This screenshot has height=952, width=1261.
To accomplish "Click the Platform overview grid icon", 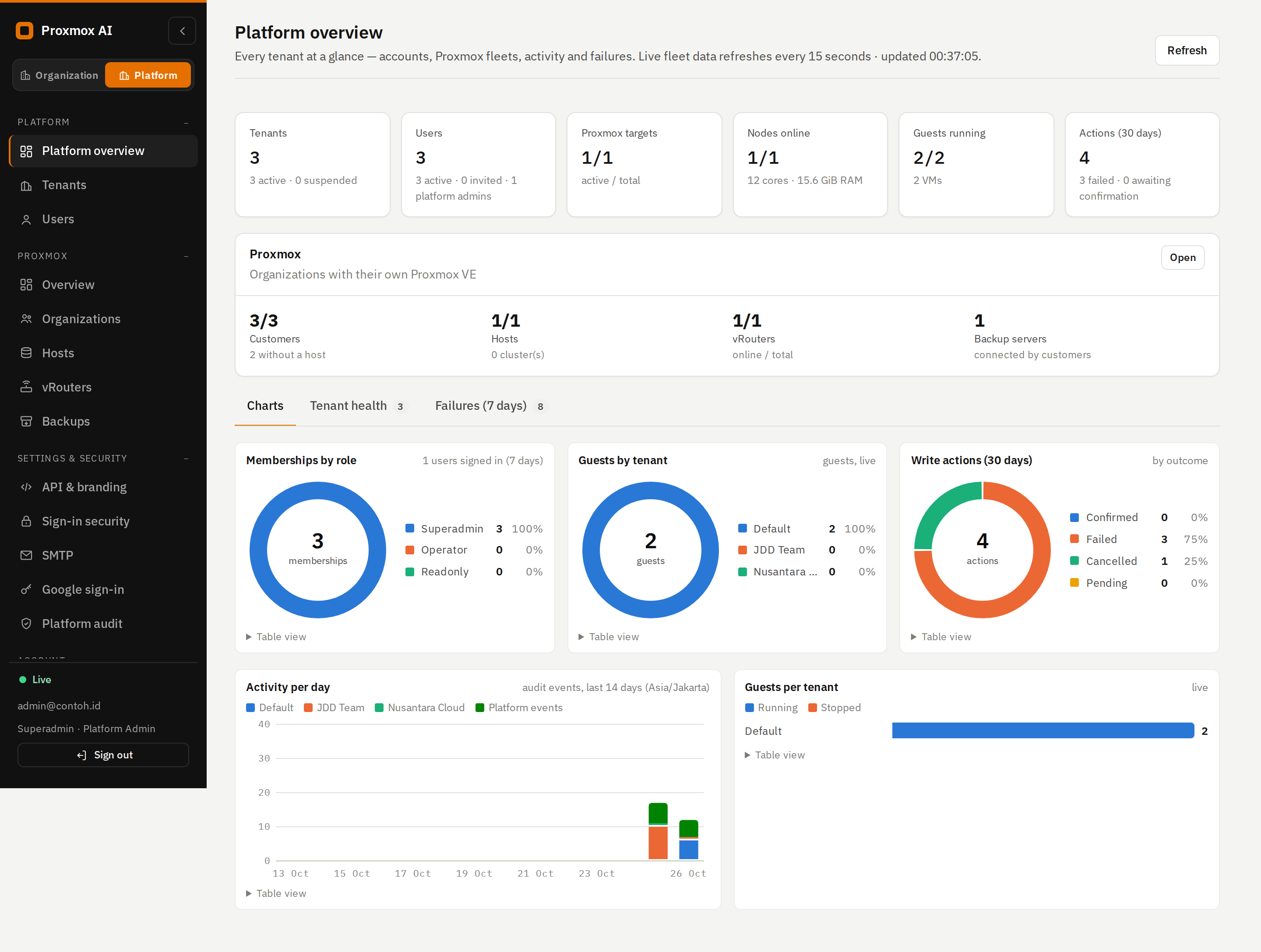I will click(x=26, y=151).
